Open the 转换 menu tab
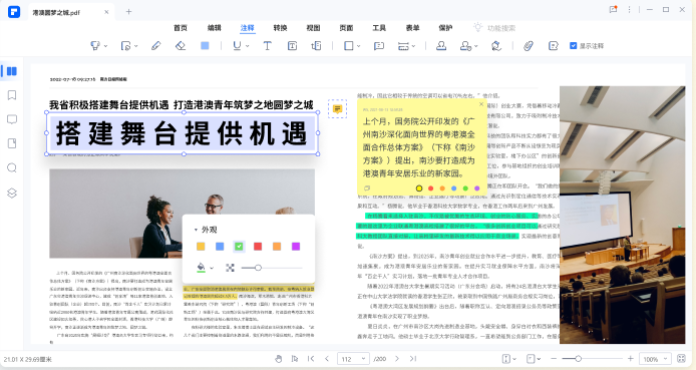This screenshot has width=696, height=370. pos(280,28)
